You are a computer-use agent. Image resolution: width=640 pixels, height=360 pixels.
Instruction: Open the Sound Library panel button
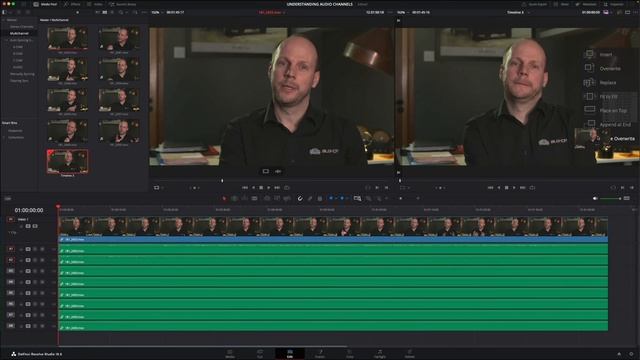coord(122,4)
